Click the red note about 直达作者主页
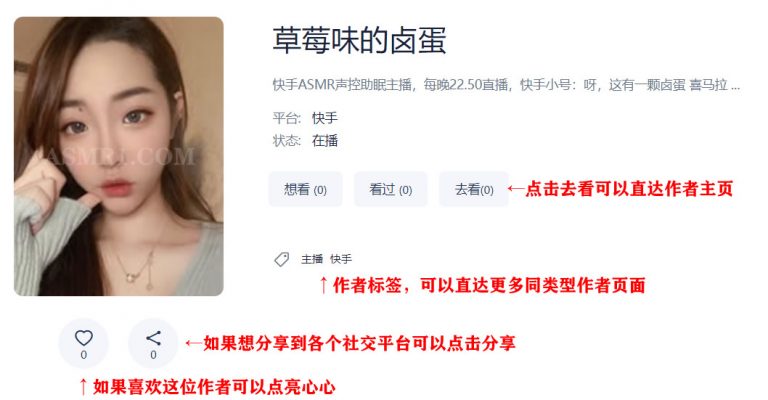 pos(621,188)
